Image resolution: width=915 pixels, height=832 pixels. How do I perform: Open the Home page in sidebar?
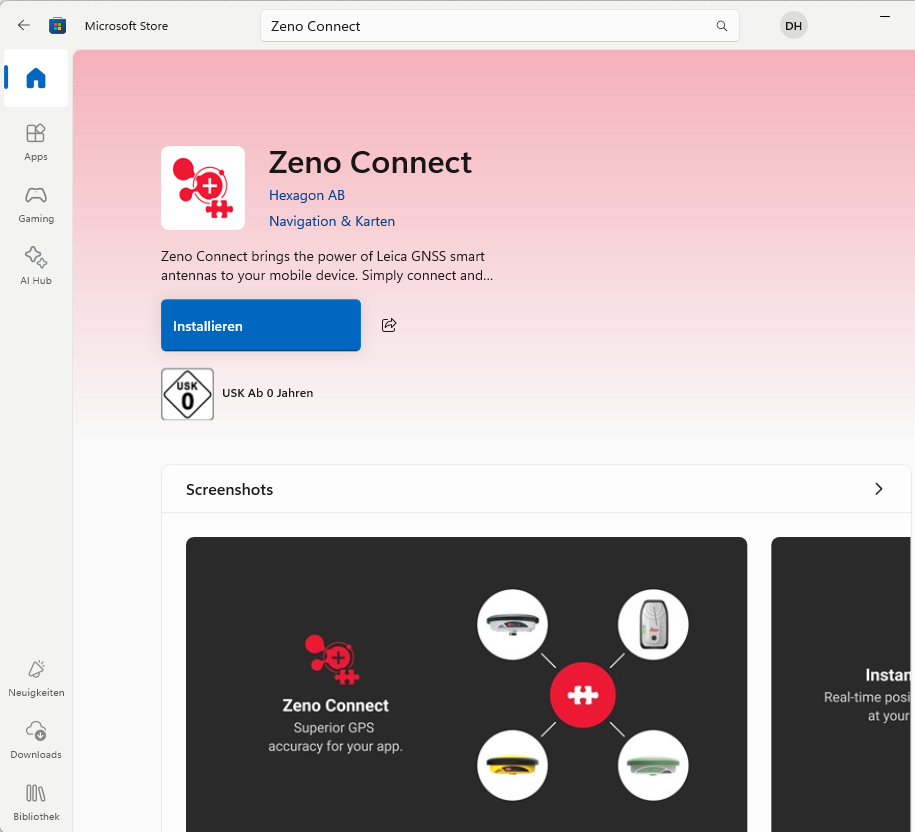pos(36,78)
